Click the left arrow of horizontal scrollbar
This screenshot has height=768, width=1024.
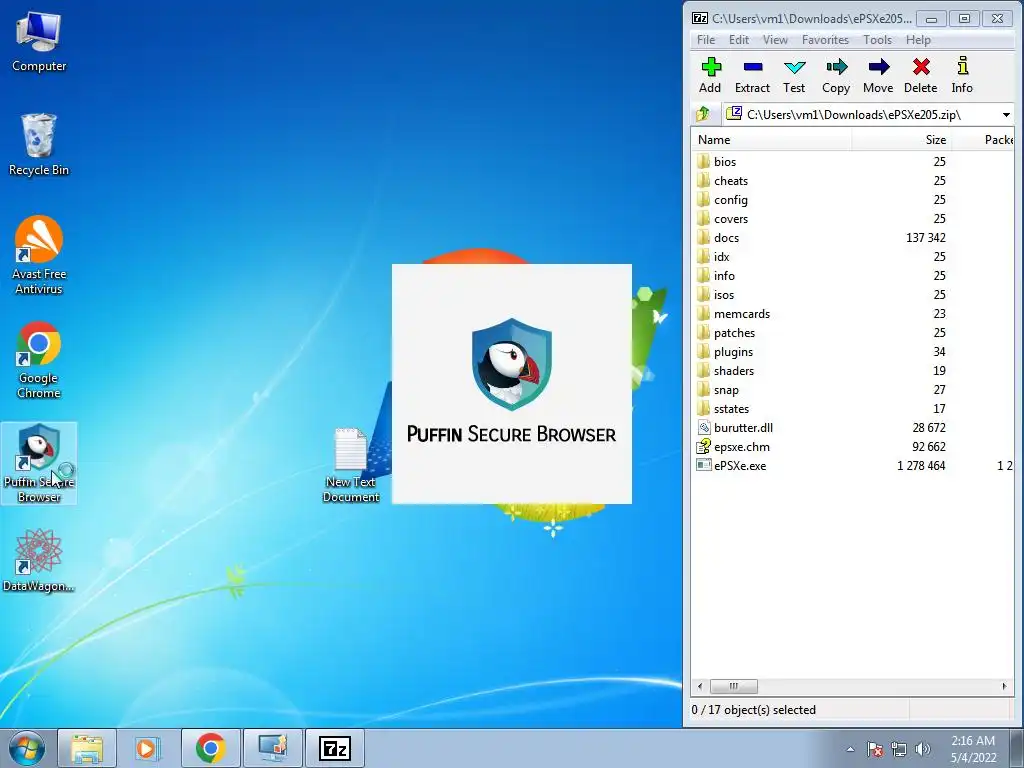pos(700,686)
